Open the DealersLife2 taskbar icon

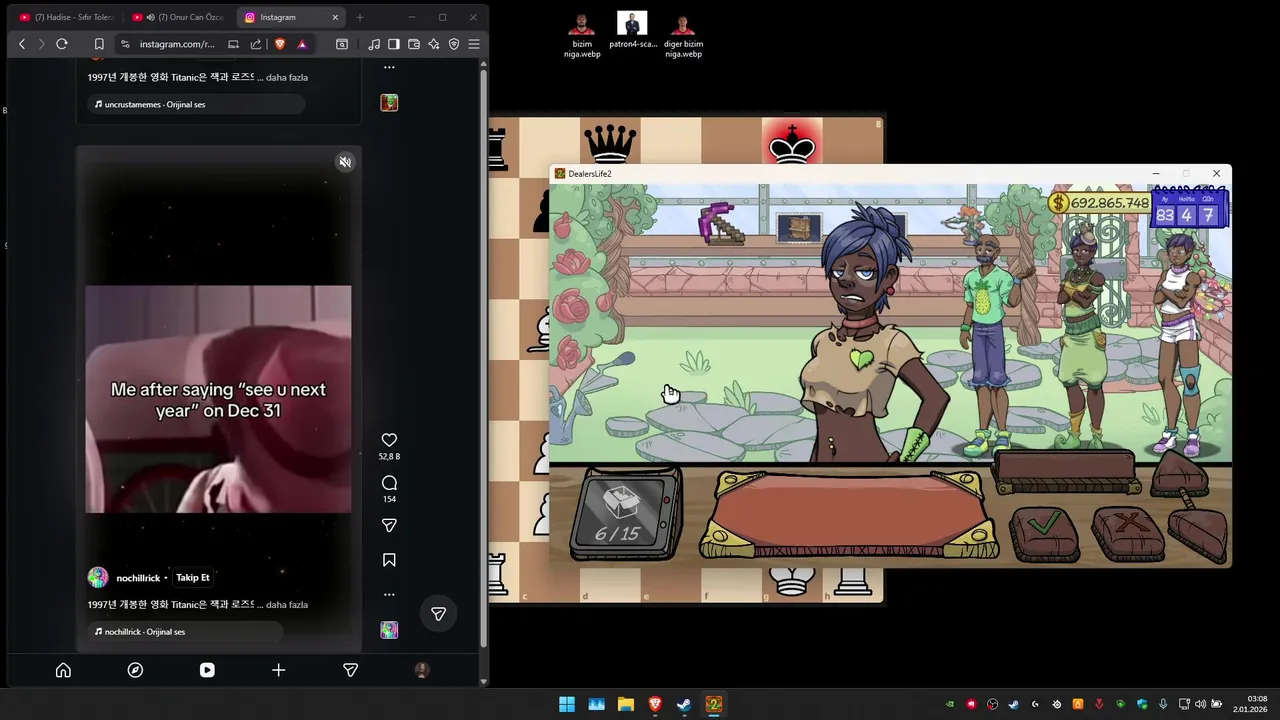(x=714, y=704)
